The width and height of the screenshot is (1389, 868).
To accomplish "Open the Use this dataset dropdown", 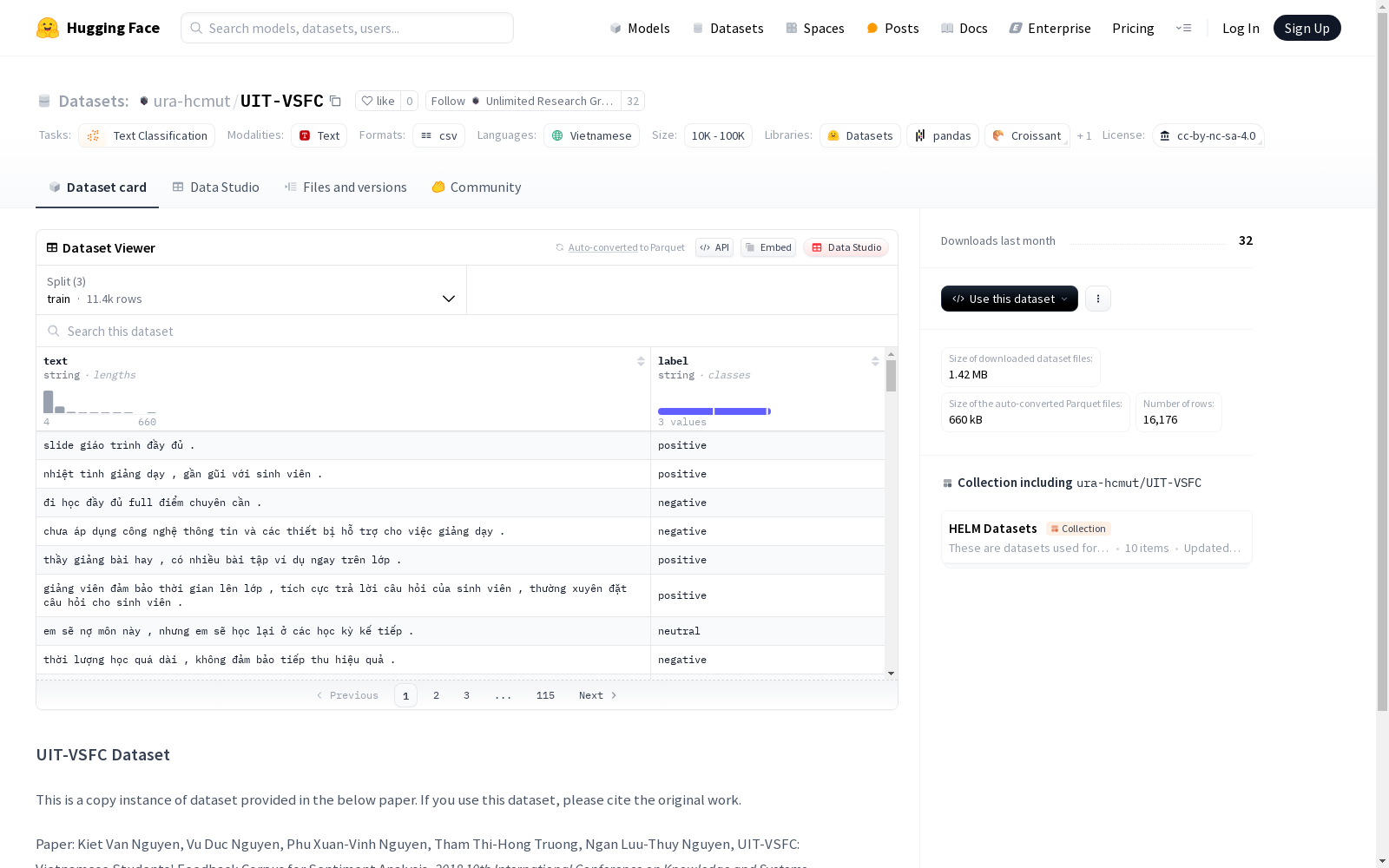I will pyautogui.click(x=1010, y=299).
